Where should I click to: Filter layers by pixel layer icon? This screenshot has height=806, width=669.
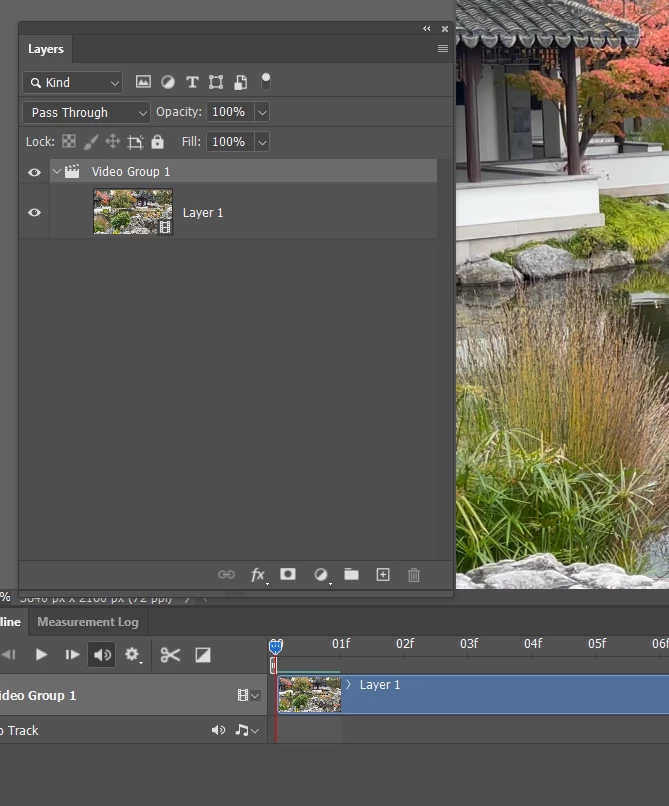click(143, 82)
